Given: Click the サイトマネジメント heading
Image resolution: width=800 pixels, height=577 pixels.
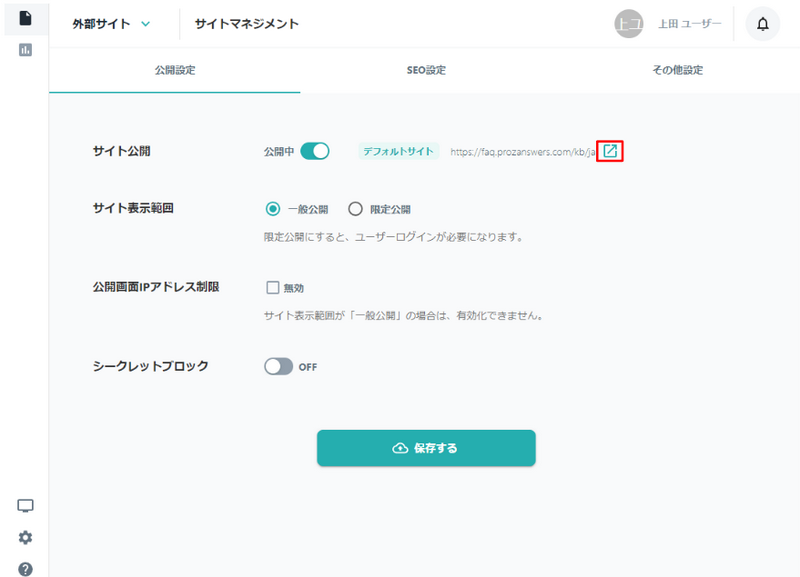Looking at the screenshot, I should (246, 24).
